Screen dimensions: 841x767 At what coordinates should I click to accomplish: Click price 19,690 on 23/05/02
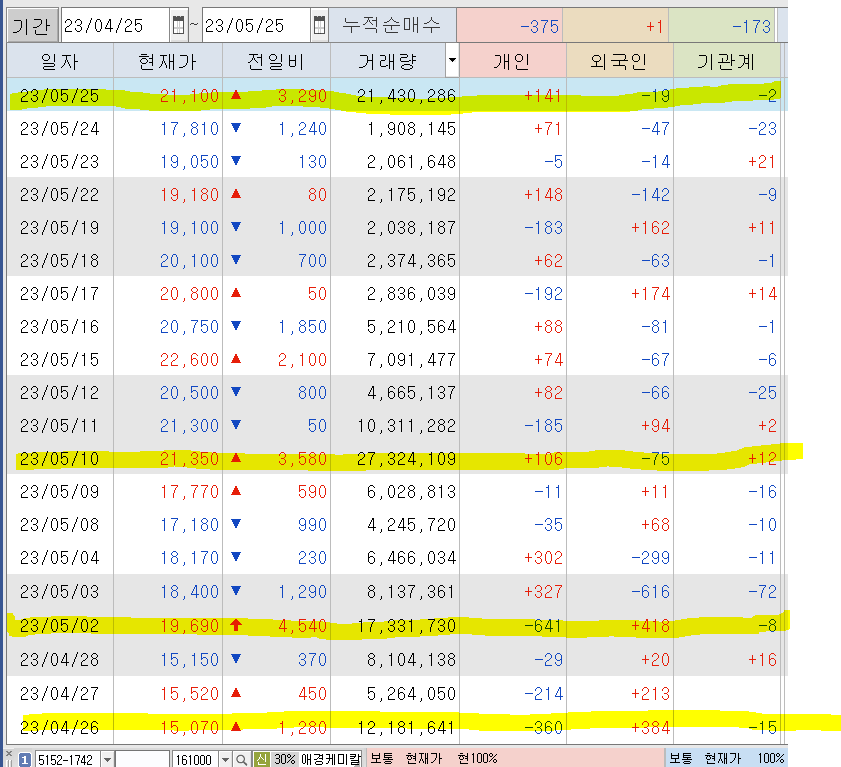click(189, 625)
